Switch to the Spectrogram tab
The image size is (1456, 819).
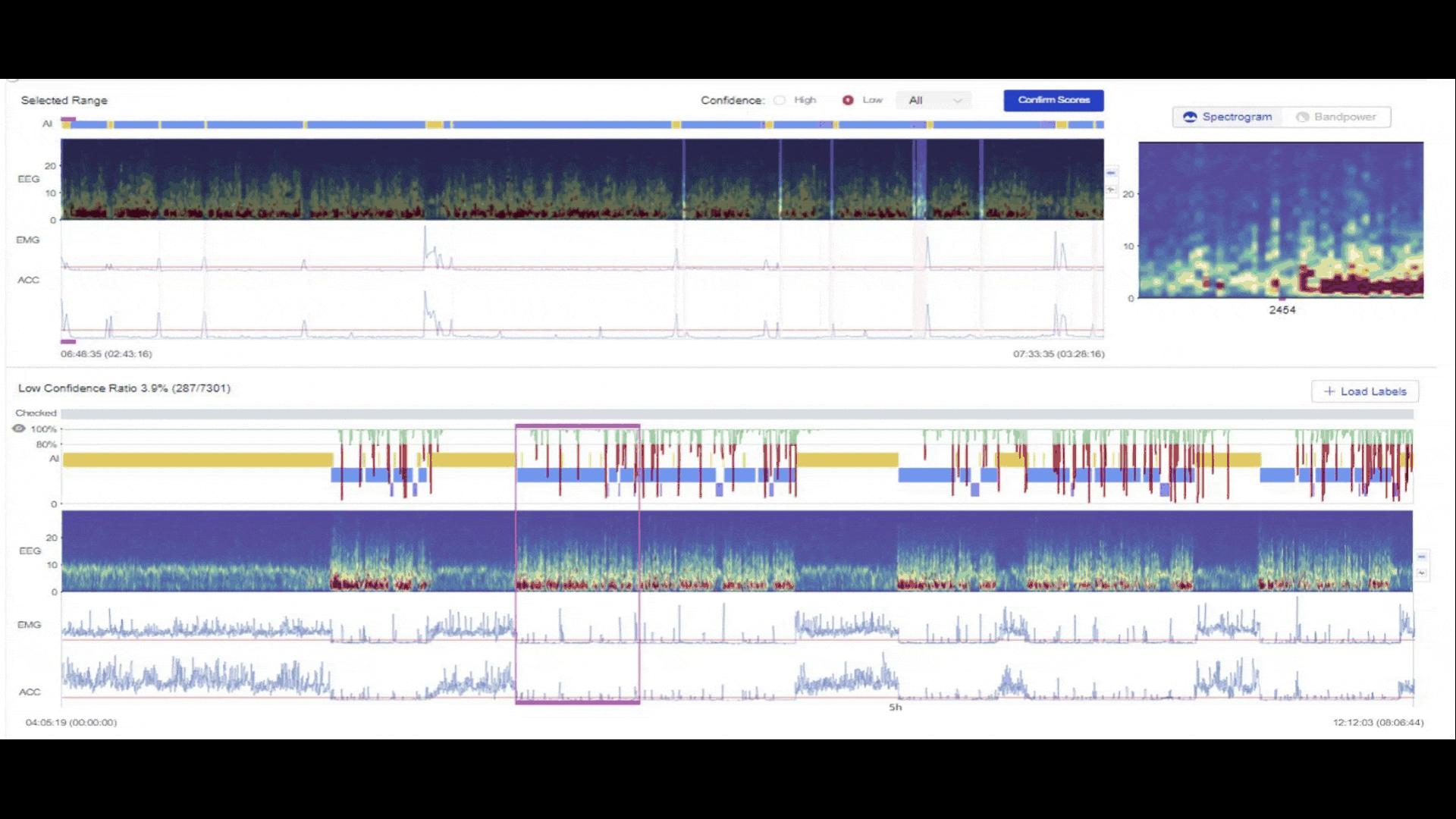pyautogui.click(x=1228, y=117)
